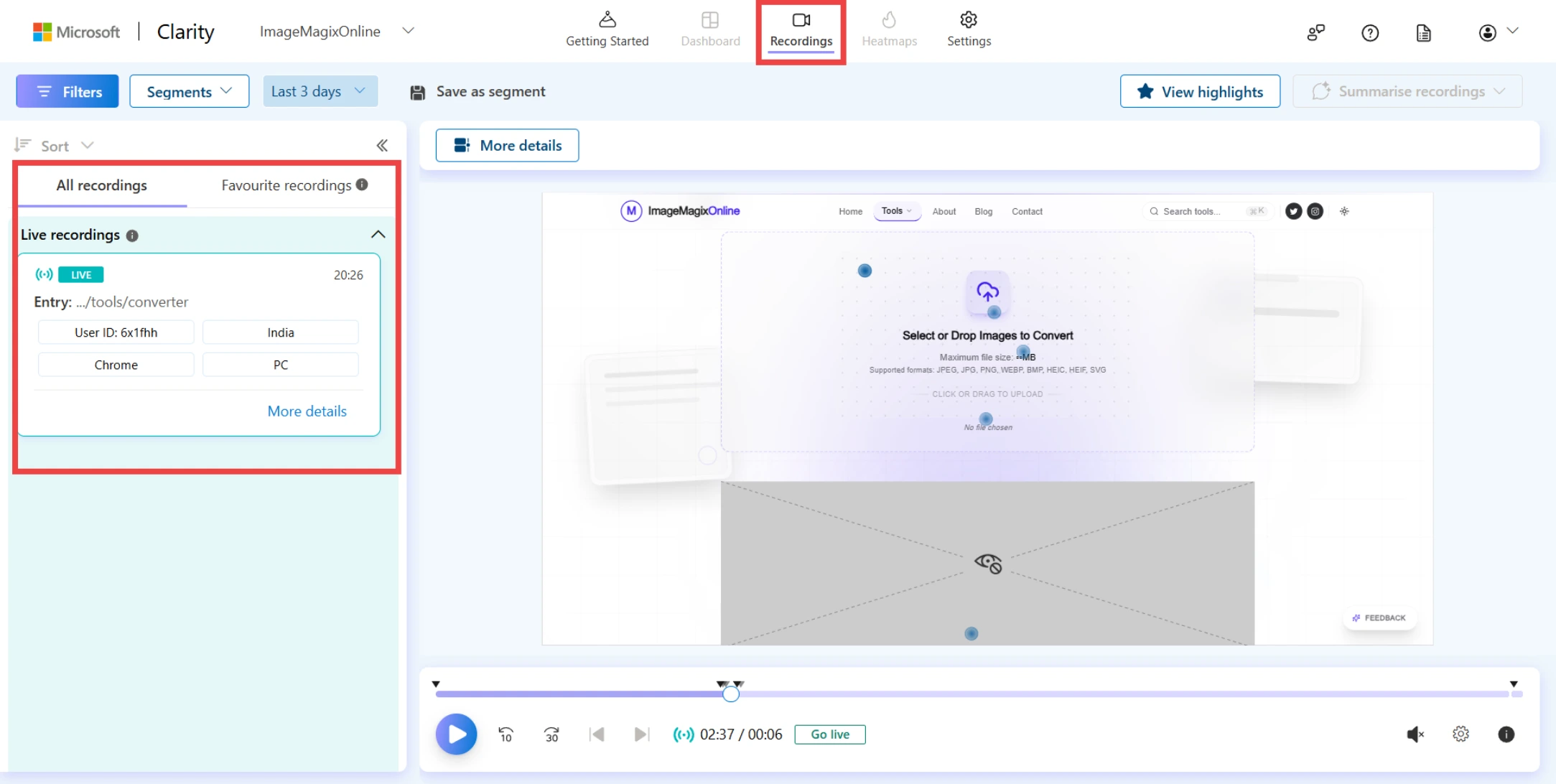Click the Blog link in preview
The image size is (1556, 784).
pos(983,211)
